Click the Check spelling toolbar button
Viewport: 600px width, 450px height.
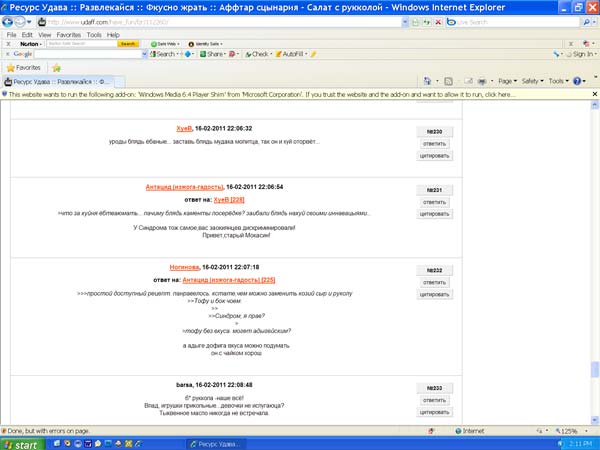coord(259,54)
